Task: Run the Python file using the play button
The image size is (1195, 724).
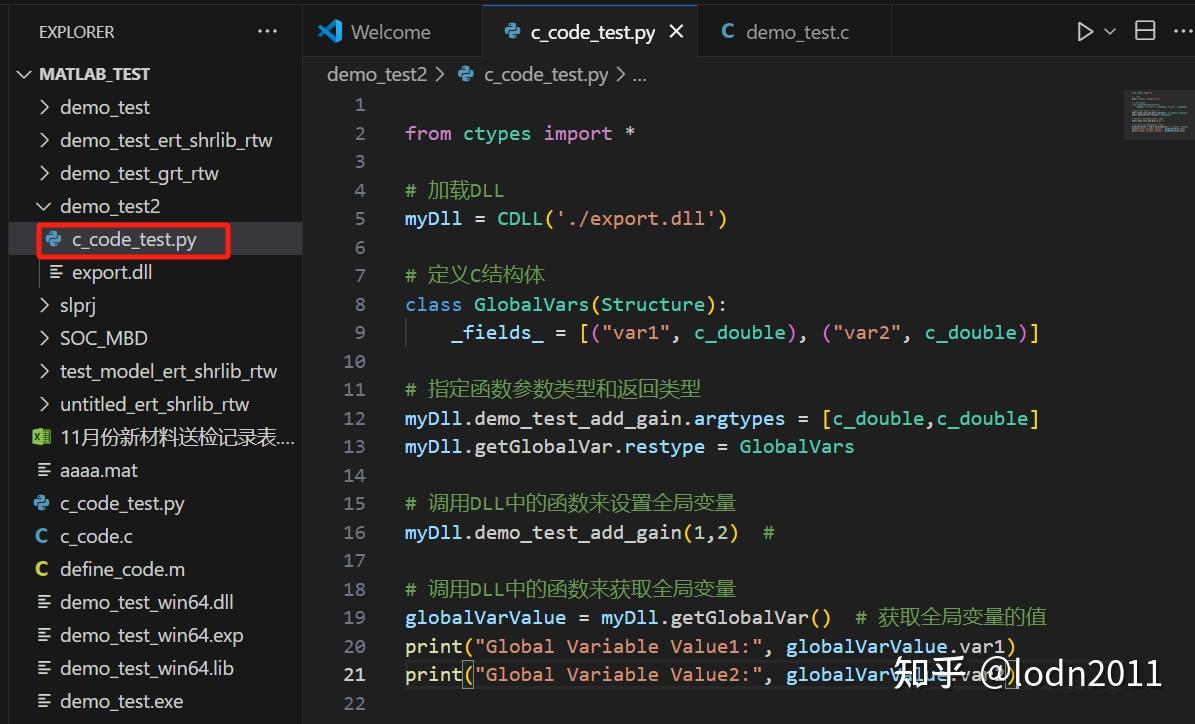Action: (x=1084, y=30)
